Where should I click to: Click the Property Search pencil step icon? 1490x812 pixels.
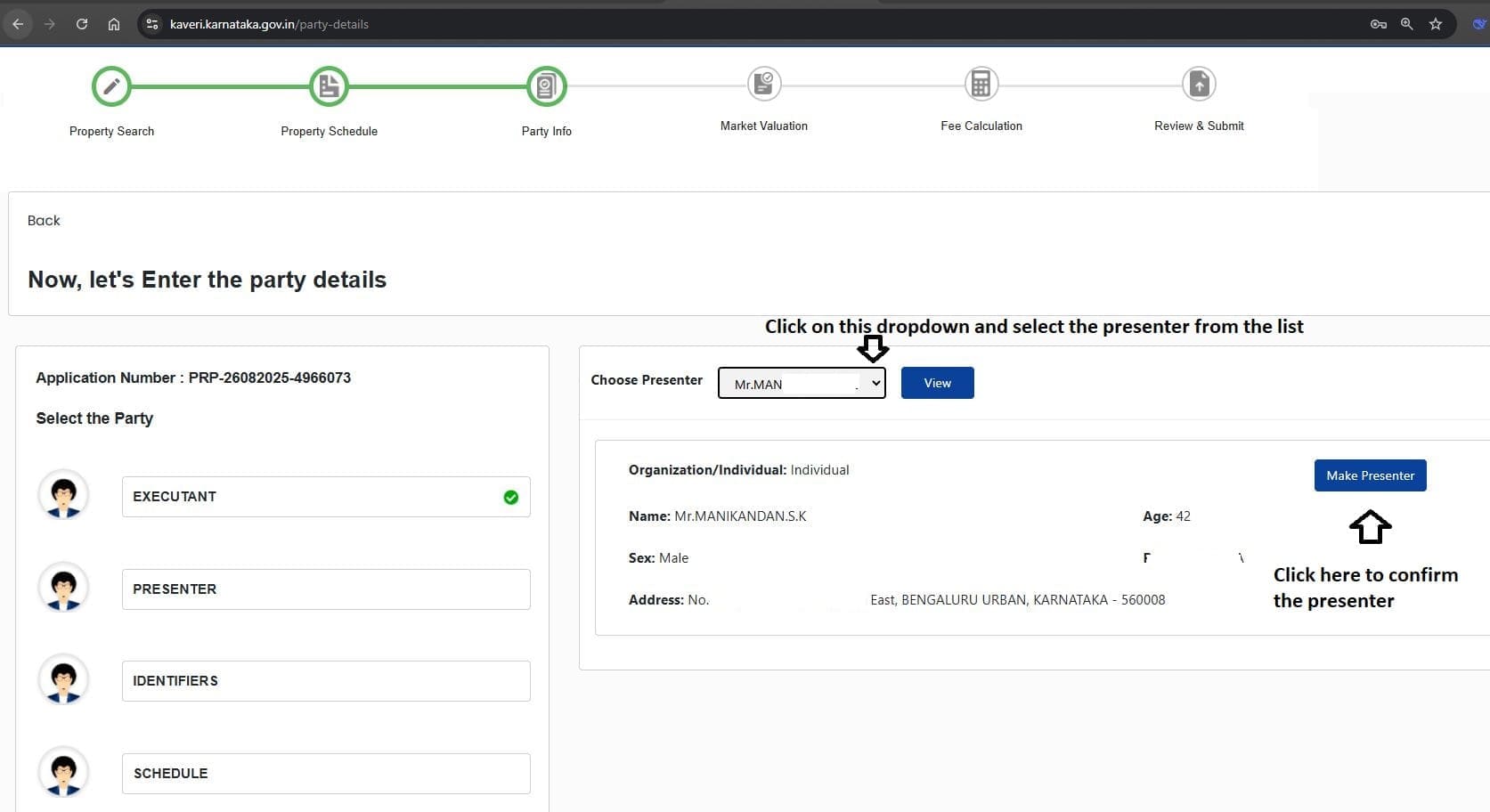coord(111,86)
